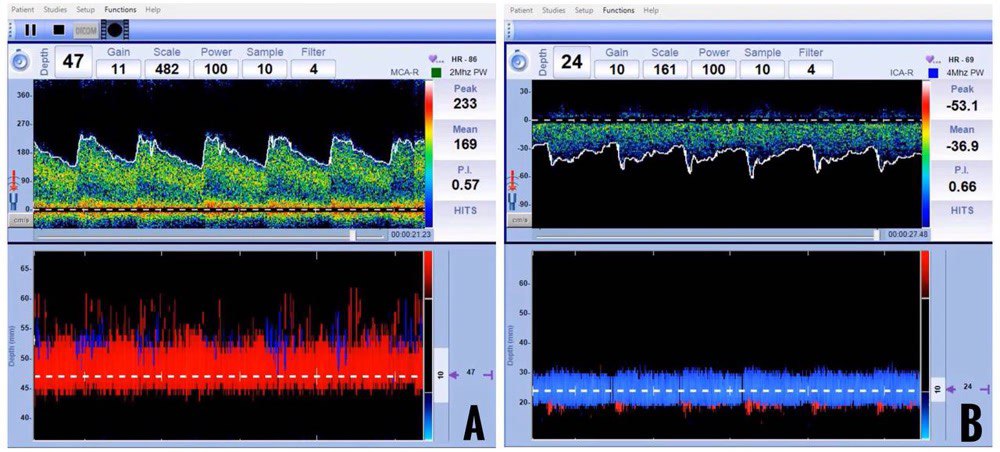This screenshot has height=452, width=1000.
Task: Click the playback position slider thumb in panel B
Action: 876,235
